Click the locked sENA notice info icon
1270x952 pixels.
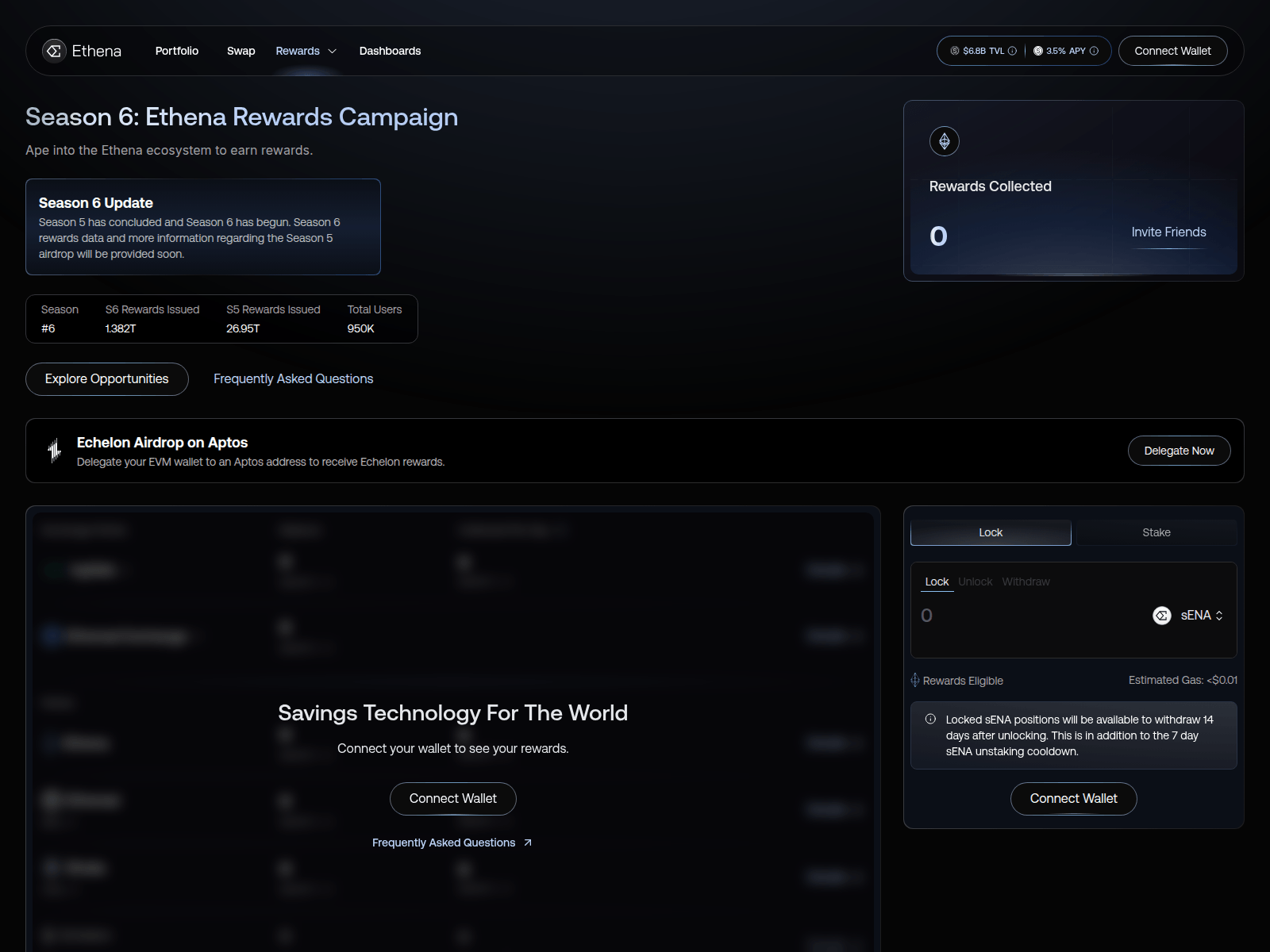(x=930, y=720)
